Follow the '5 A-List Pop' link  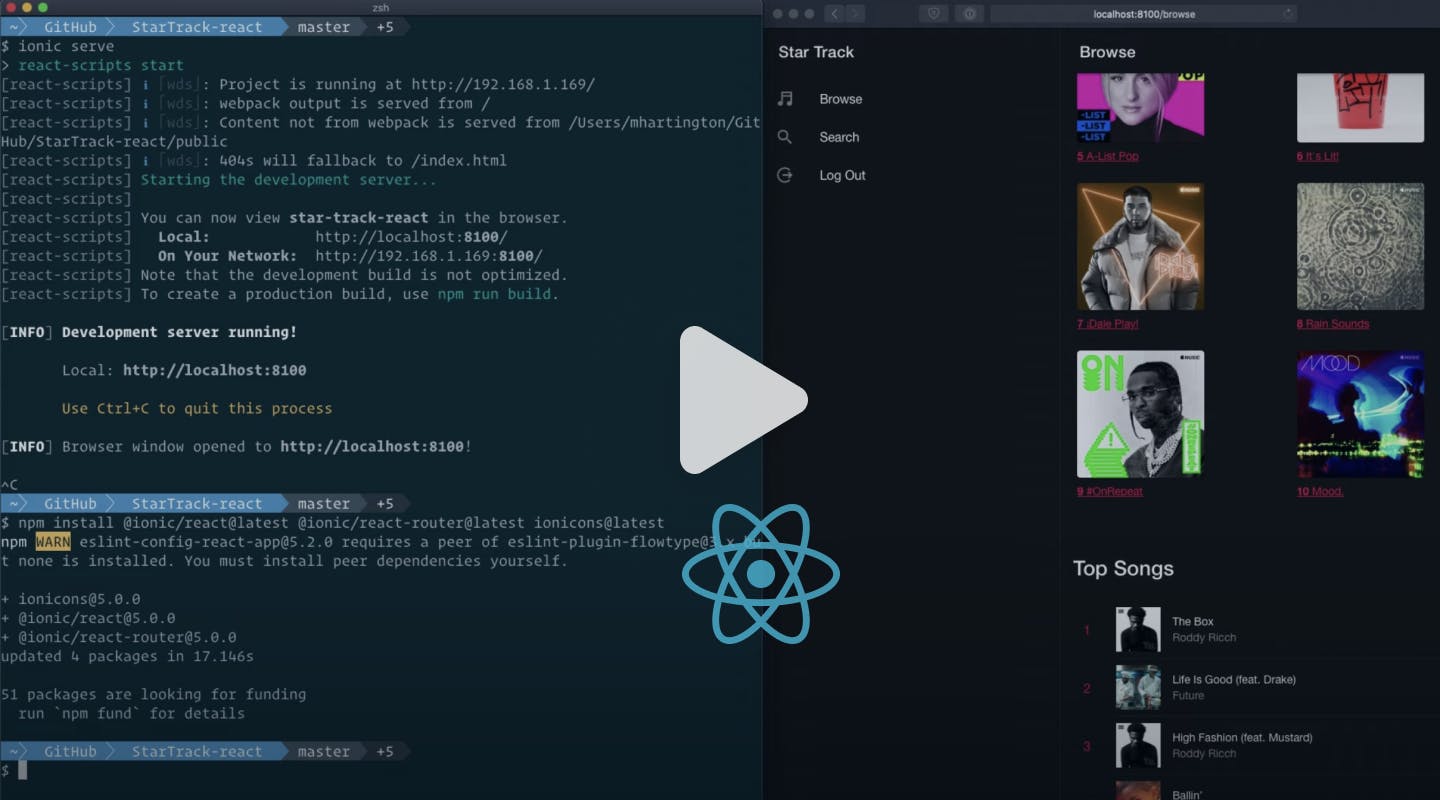[1108, 156]
